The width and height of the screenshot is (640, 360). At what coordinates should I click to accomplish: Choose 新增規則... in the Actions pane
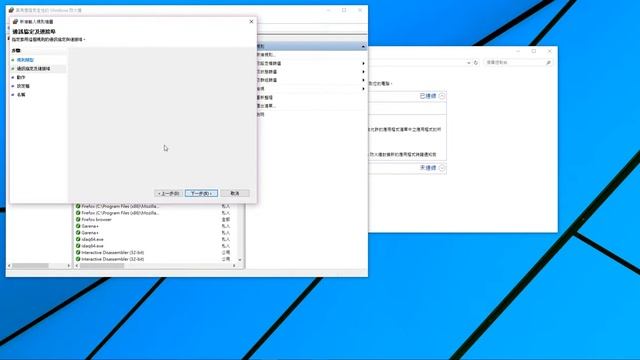[266, 55]
